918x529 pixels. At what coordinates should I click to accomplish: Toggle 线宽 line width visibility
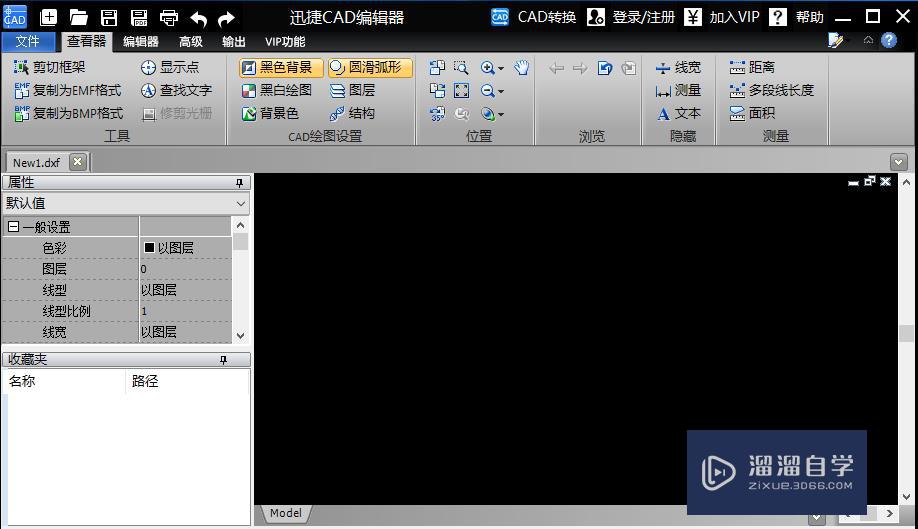coord(678,67)
